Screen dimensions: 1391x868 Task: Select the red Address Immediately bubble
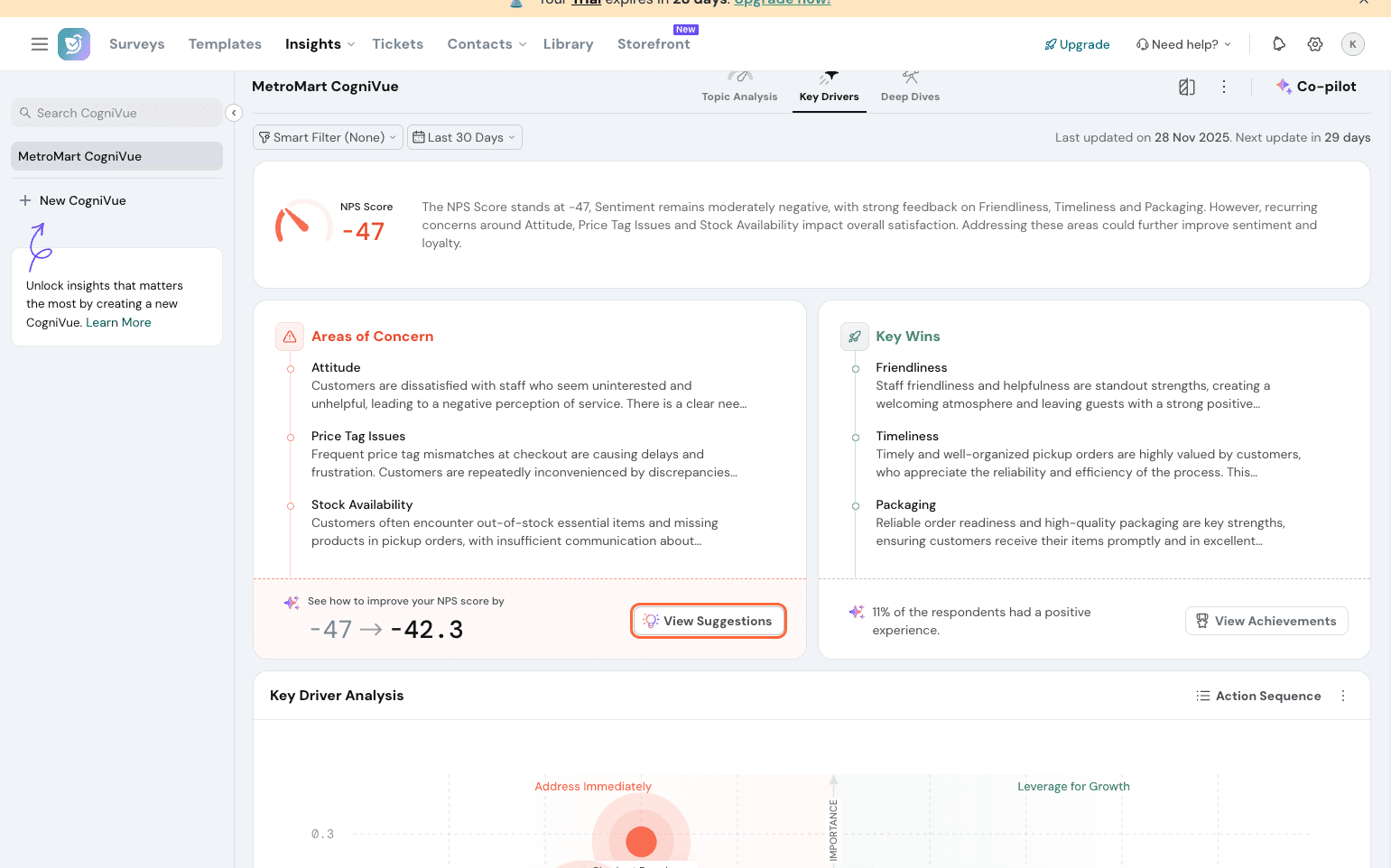click(641, 841)
